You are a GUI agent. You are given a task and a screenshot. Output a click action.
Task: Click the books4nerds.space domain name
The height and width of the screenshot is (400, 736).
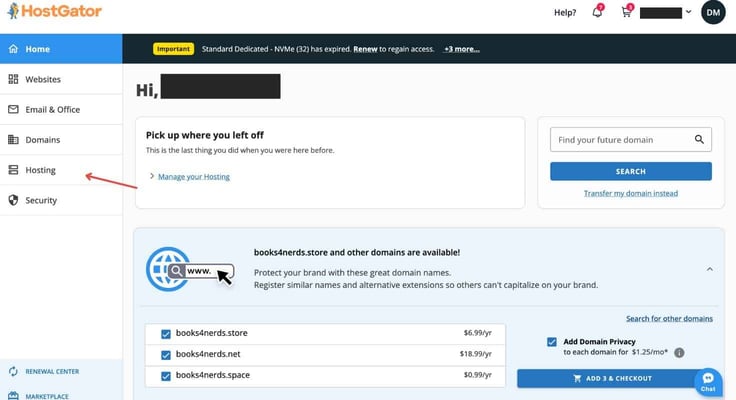(213, 375)
